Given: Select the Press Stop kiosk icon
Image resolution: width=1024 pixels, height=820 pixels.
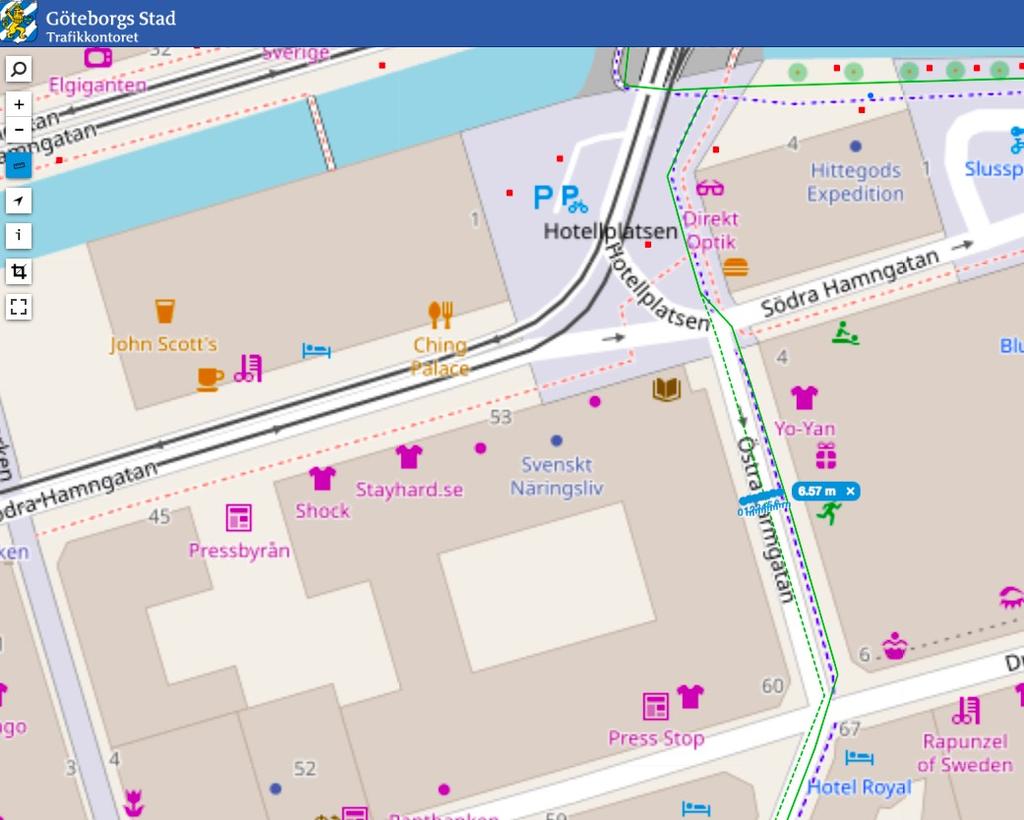Looking at the screenshot, I should [655, 706].
